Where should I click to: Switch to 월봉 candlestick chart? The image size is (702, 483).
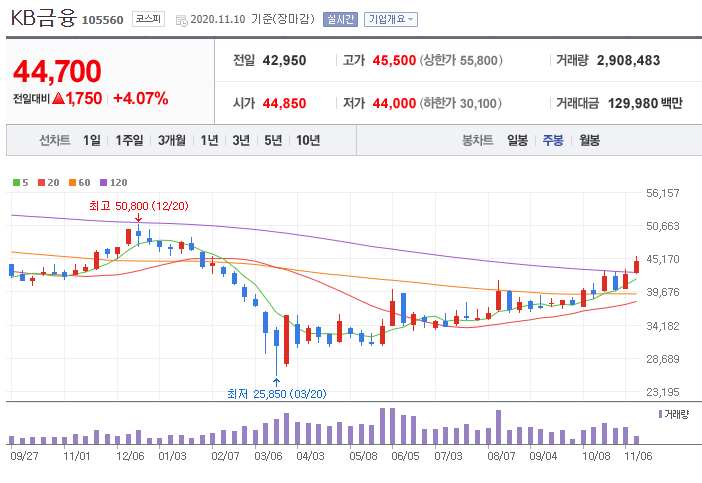tap(589, 141)
